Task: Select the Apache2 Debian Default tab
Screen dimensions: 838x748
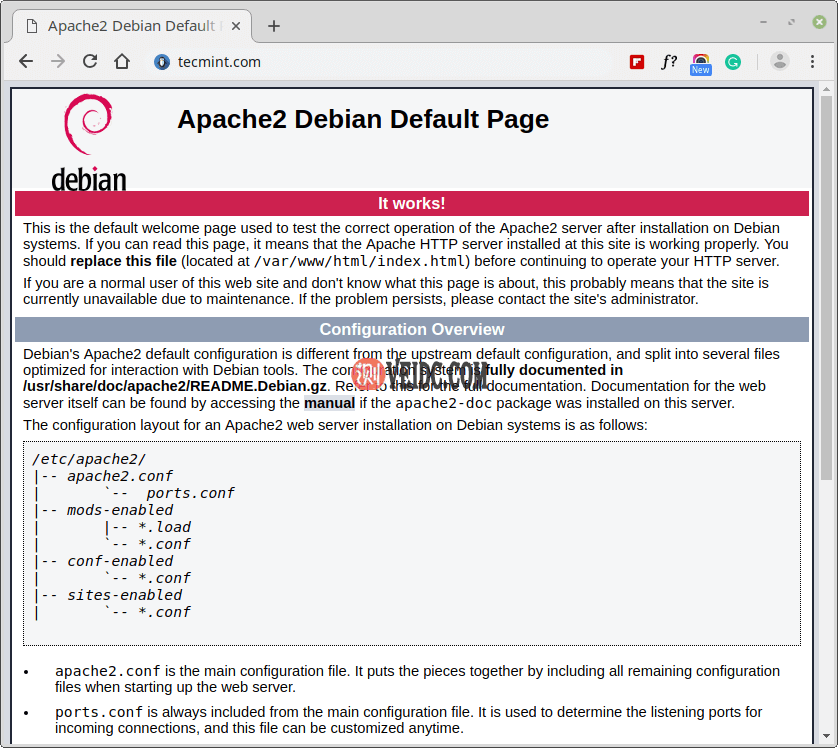Action: point(130,26)
